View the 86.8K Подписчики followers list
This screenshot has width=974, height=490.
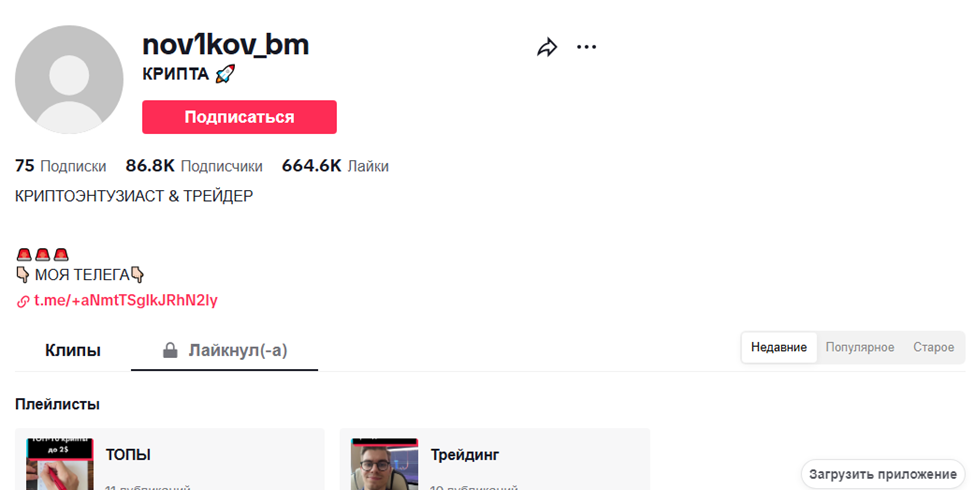point(194,166)
